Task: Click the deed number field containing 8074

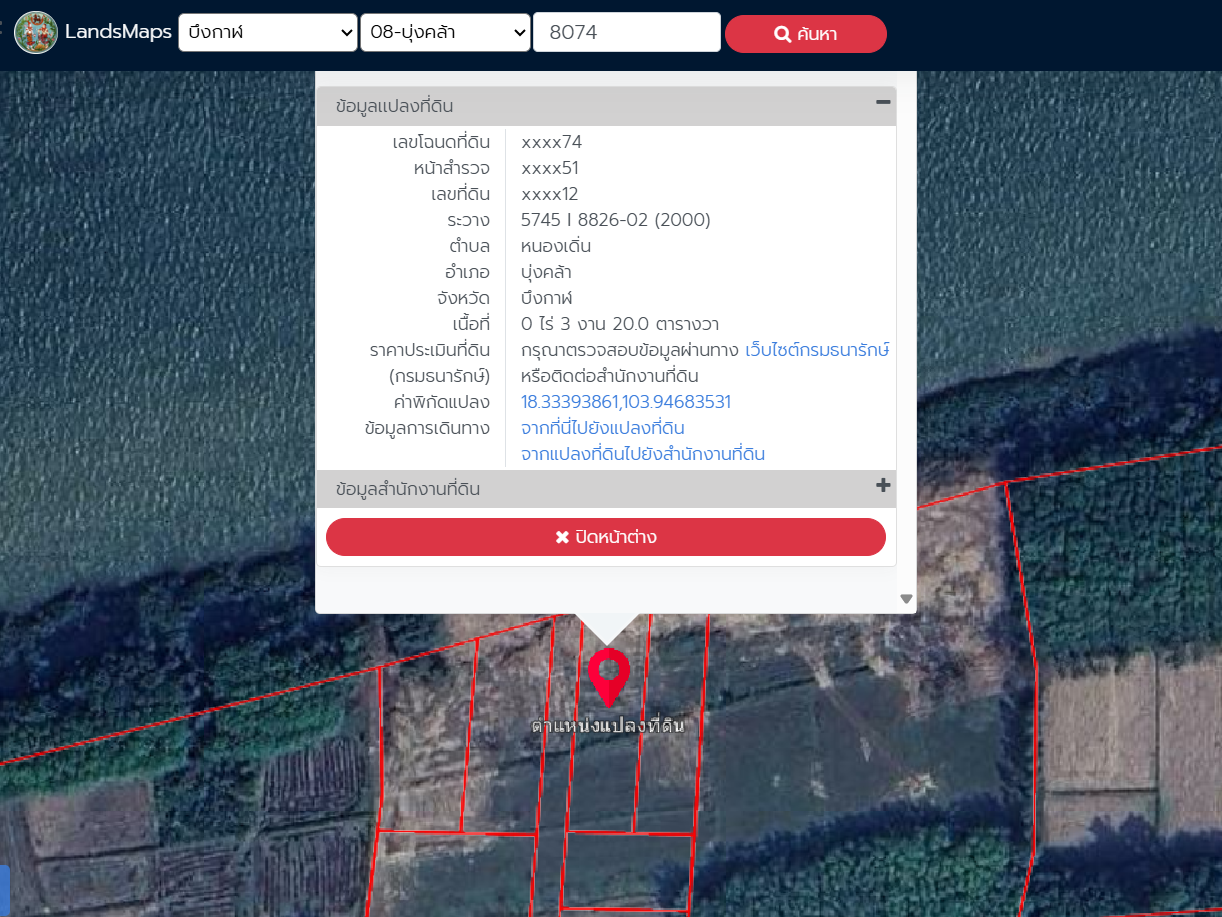Action: [626, 33]
